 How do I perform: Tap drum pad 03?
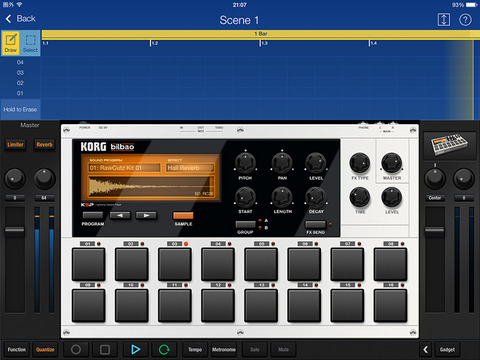[175, 264]
